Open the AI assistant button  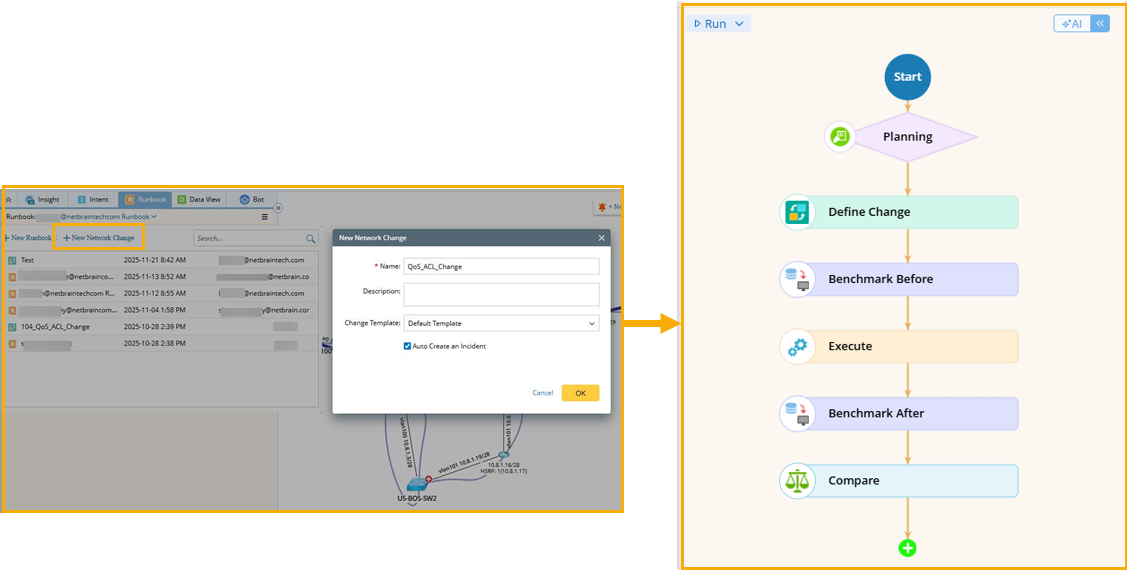click(1072, 24)
